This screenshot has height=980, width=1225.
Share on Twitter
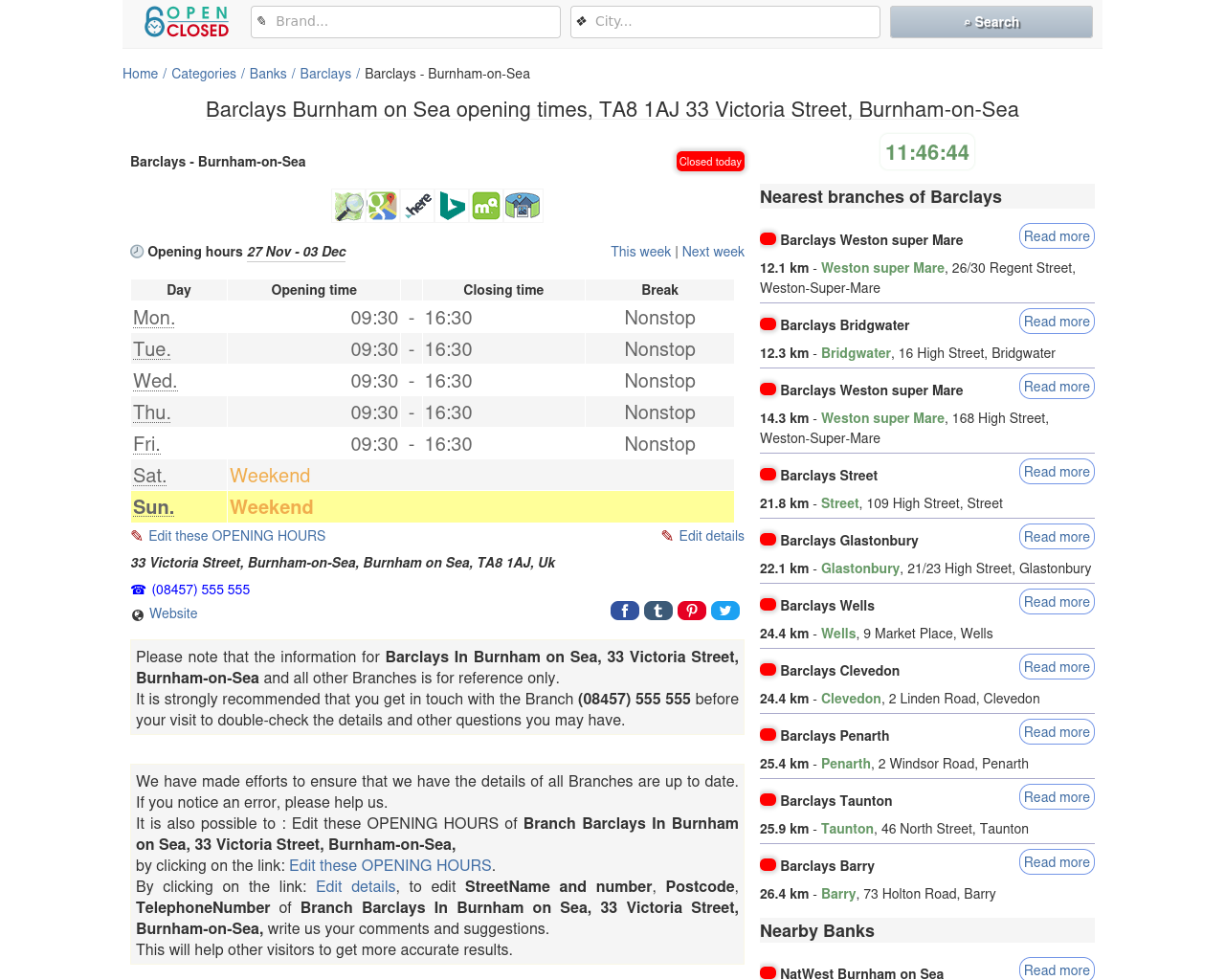(x=725, y=611)
